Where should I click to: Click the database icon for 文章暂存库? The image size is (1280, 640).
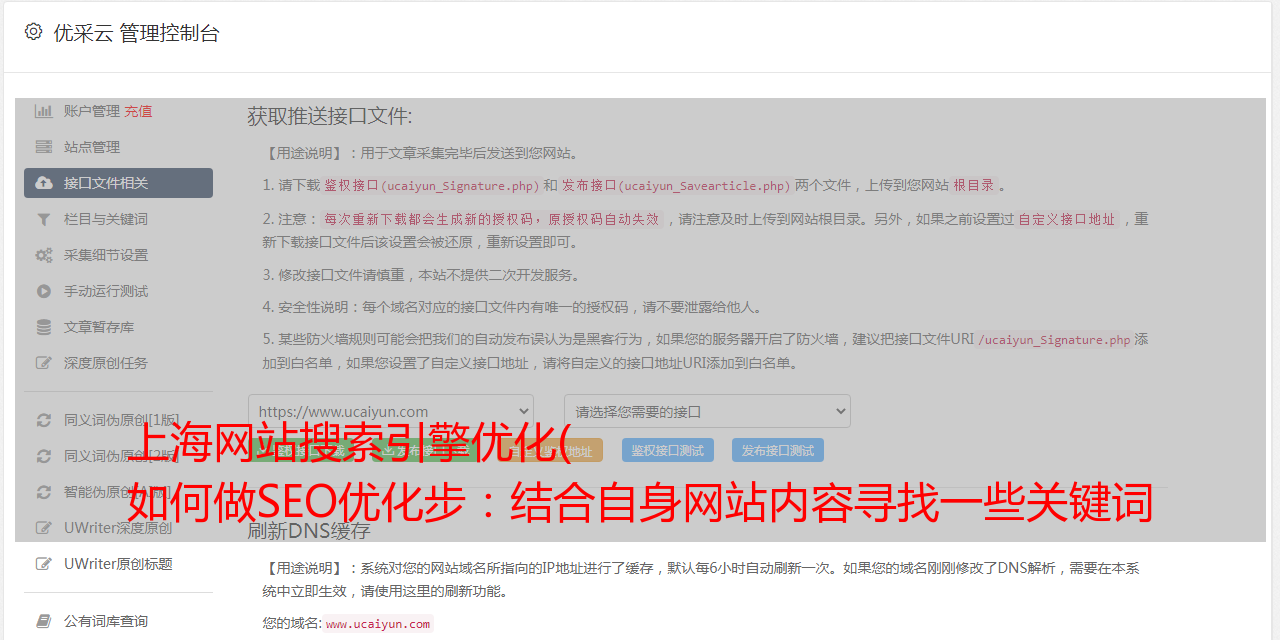[x=44, y=327]
